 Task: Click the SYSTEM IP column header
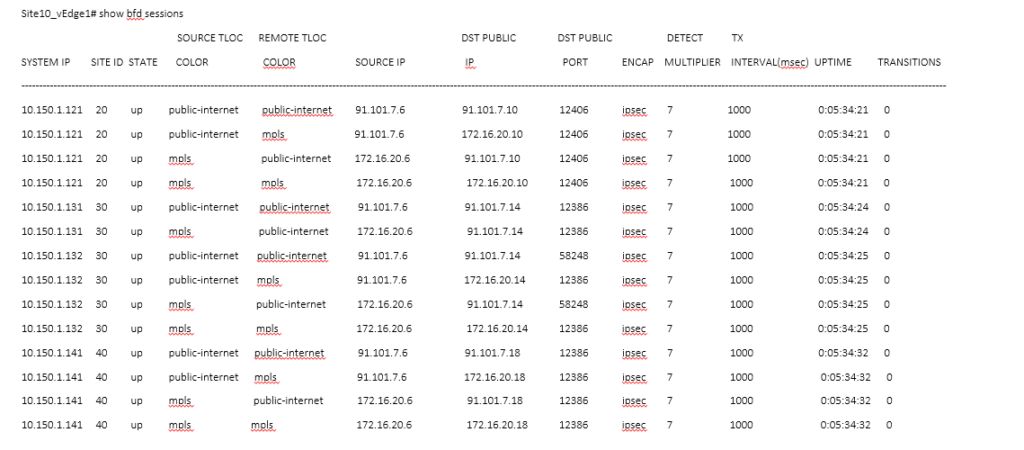click(x=46, y=62)
